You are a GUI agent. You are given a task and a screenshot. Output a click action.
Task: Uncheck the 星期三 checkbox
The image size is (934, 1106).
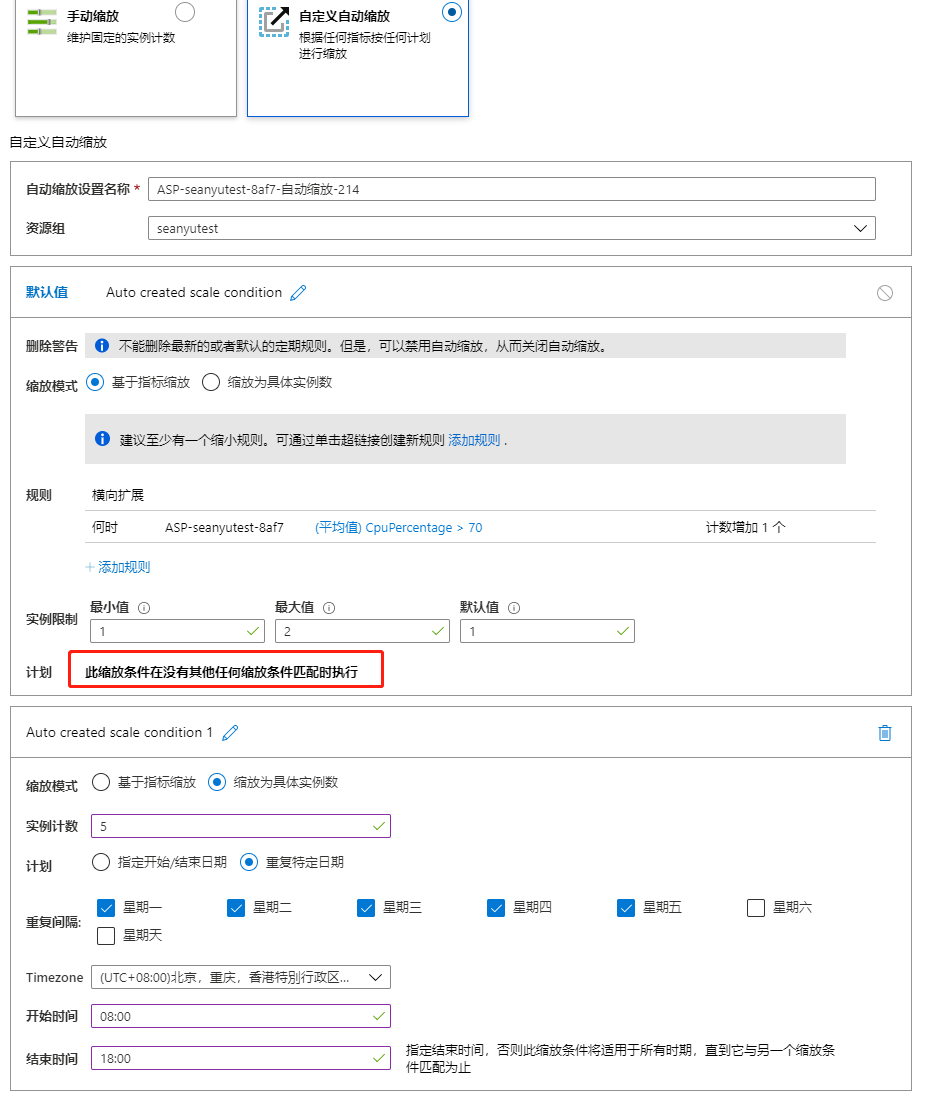click(366, 907)
